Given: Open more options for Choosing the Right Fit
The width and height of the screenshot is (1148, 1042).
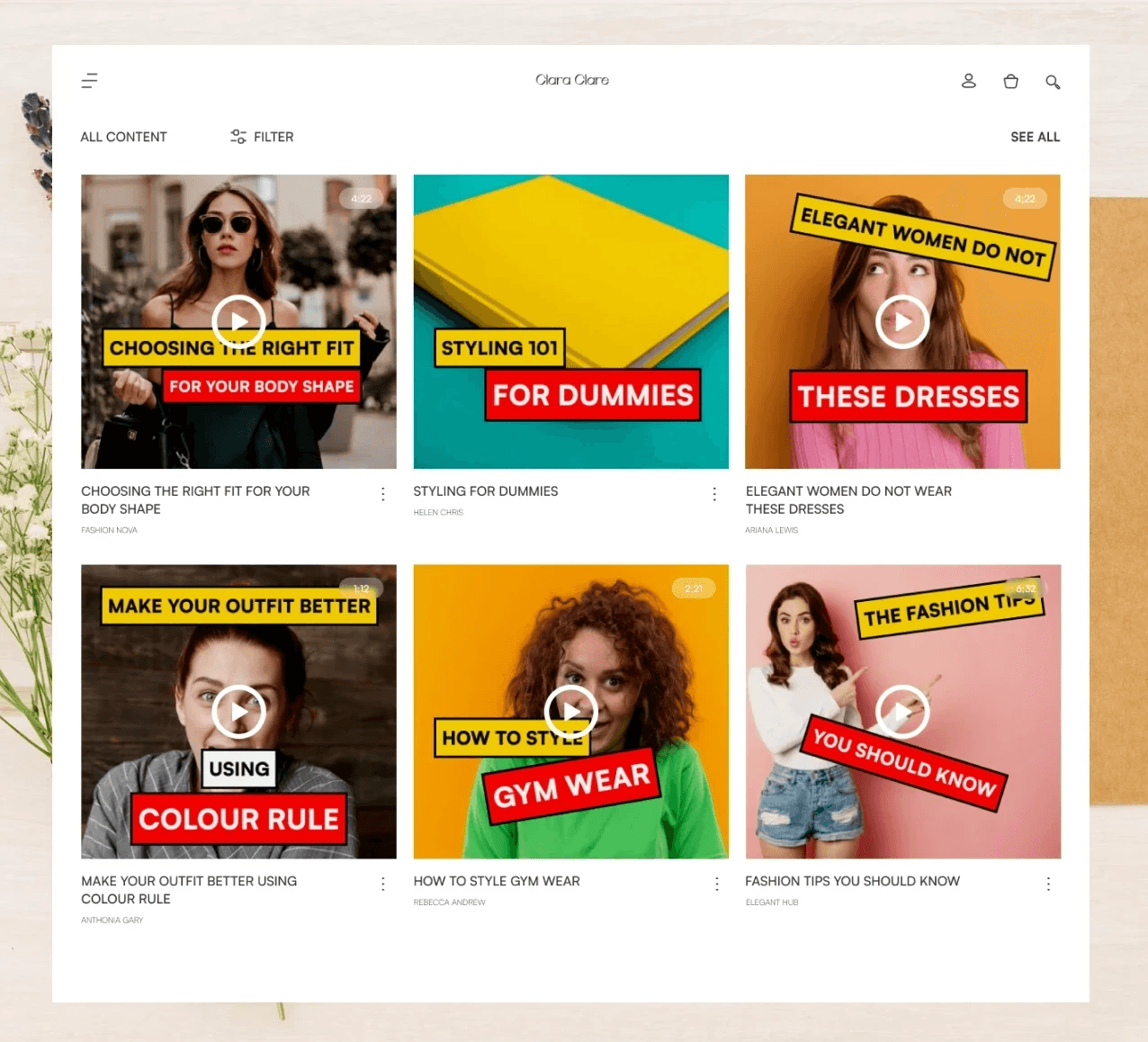Looking at the screenshot, I should pos(383,494).
